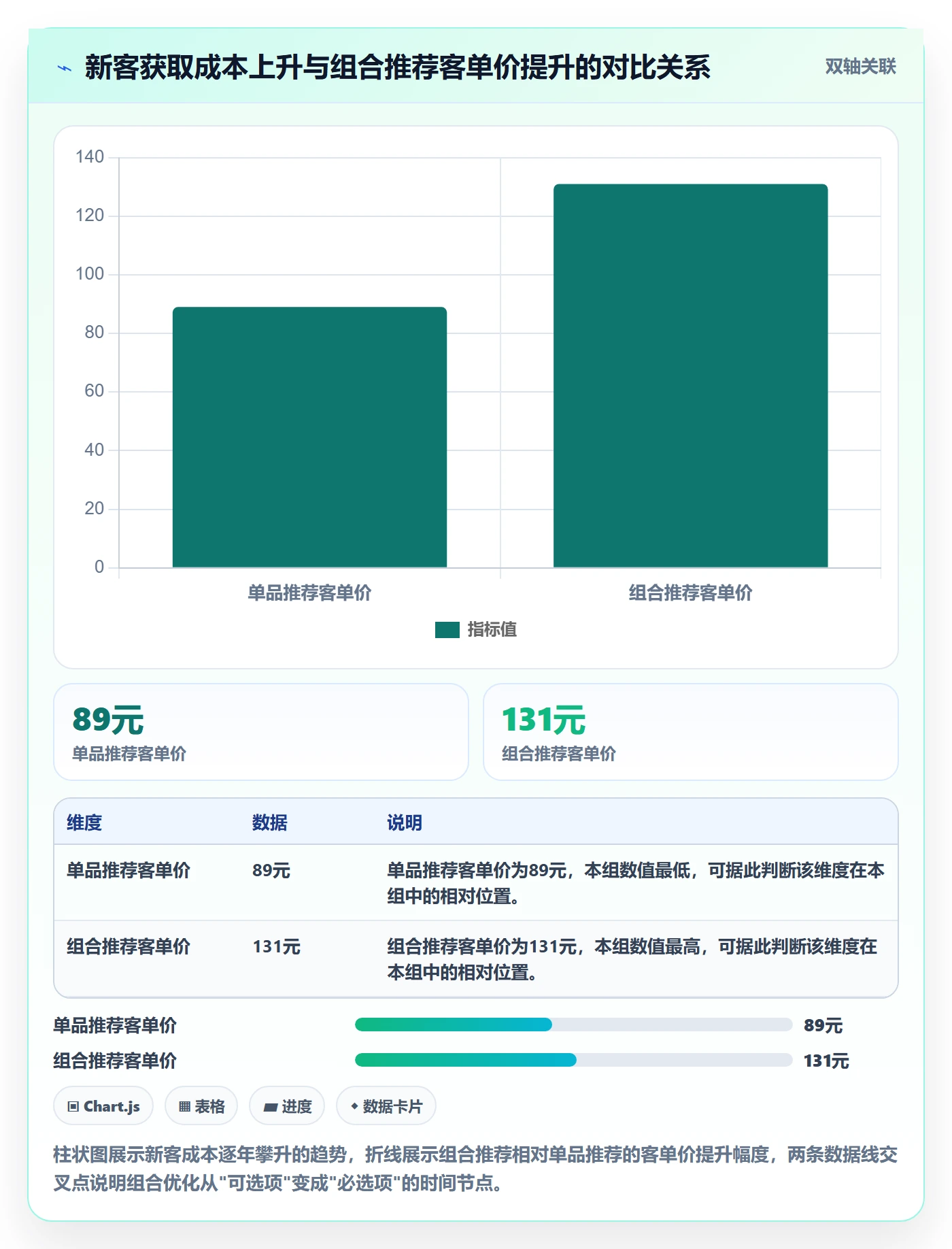Image resolution: width=952 pixels, height=1249 pixels.
Task: Select the "131元" cell in the table
Action: click(277, 946)
